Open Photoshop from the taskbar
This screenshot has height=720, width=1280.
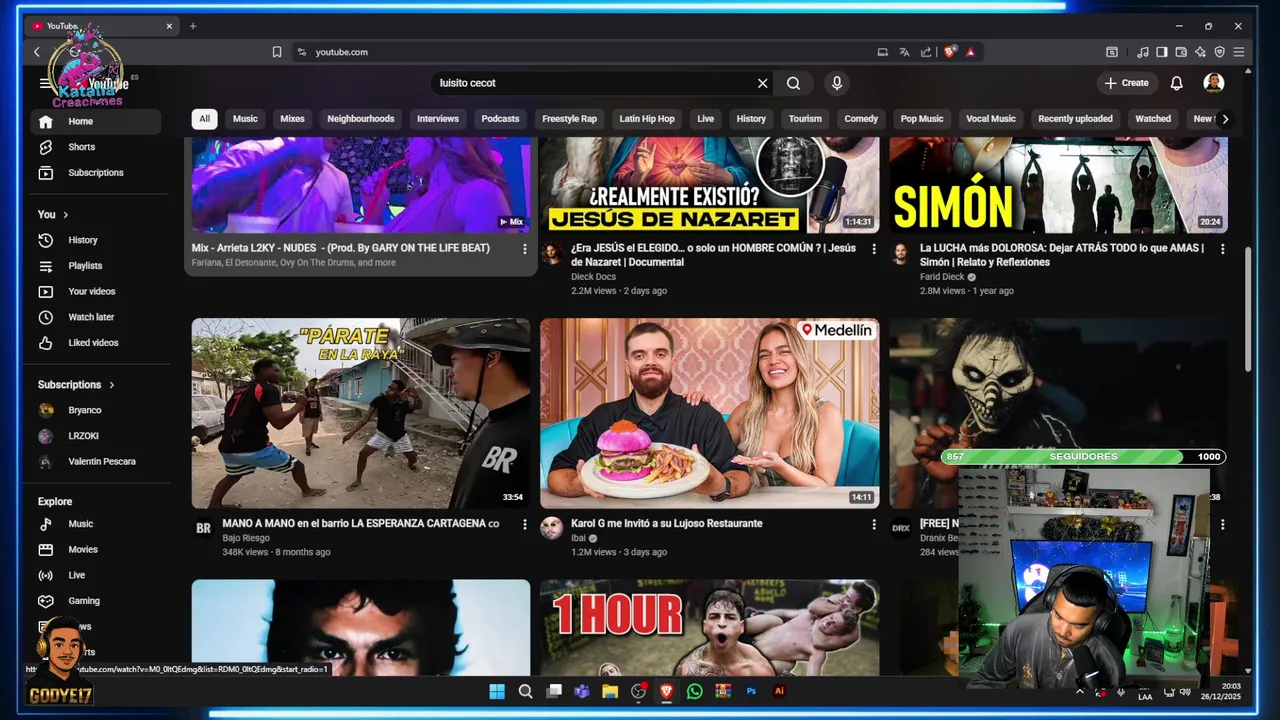[x=751, y=691]
